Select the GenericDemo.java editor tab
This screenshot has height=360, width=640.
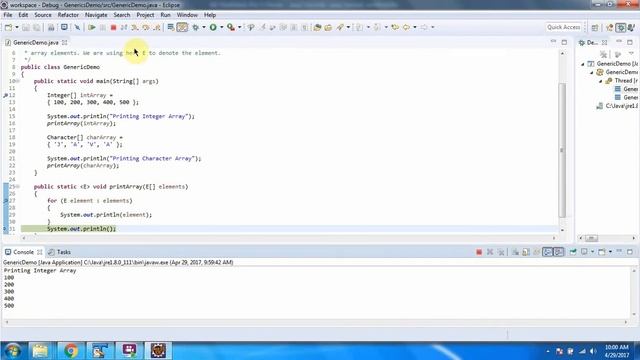[x=36, y=42]
